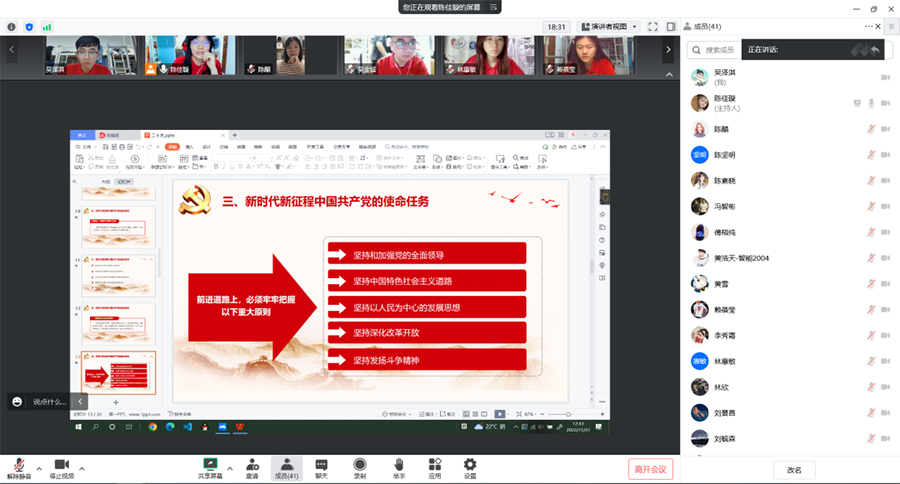Viewport: 900px width, 484px height.
Task: Open the Members (成员 41) tab
Action: point(287,465)
